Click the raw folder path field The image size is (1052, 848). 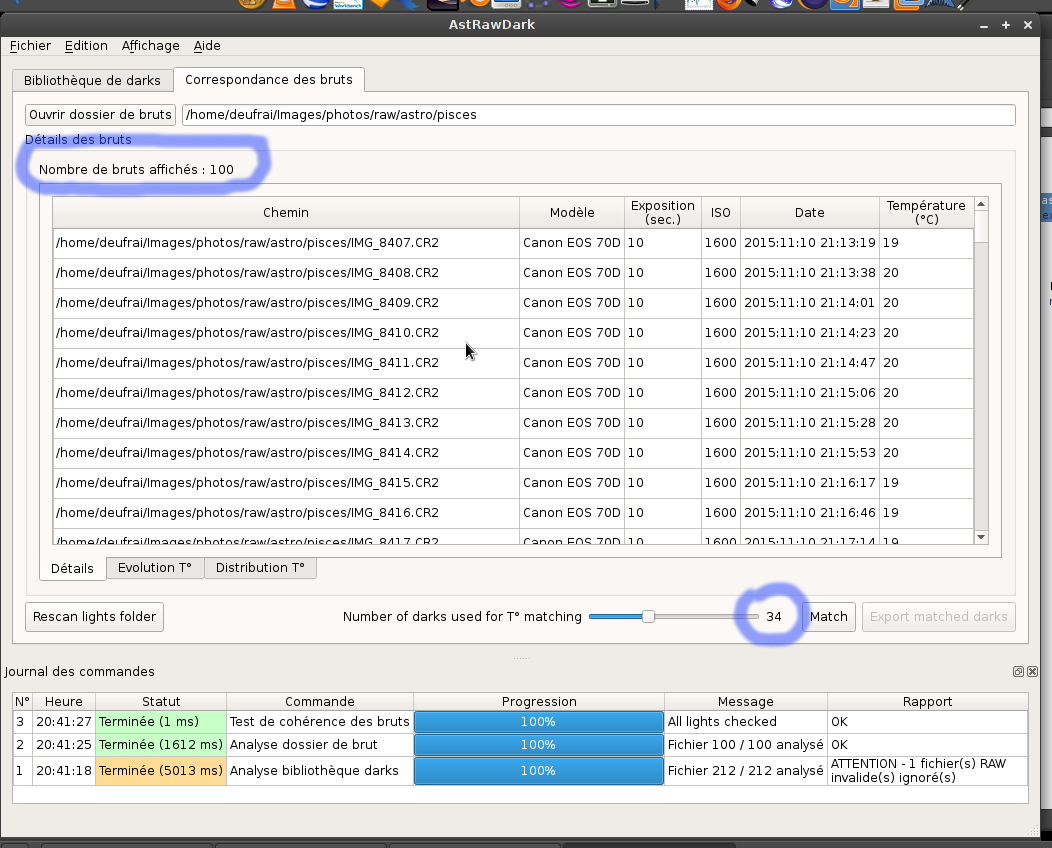[598, 115]
